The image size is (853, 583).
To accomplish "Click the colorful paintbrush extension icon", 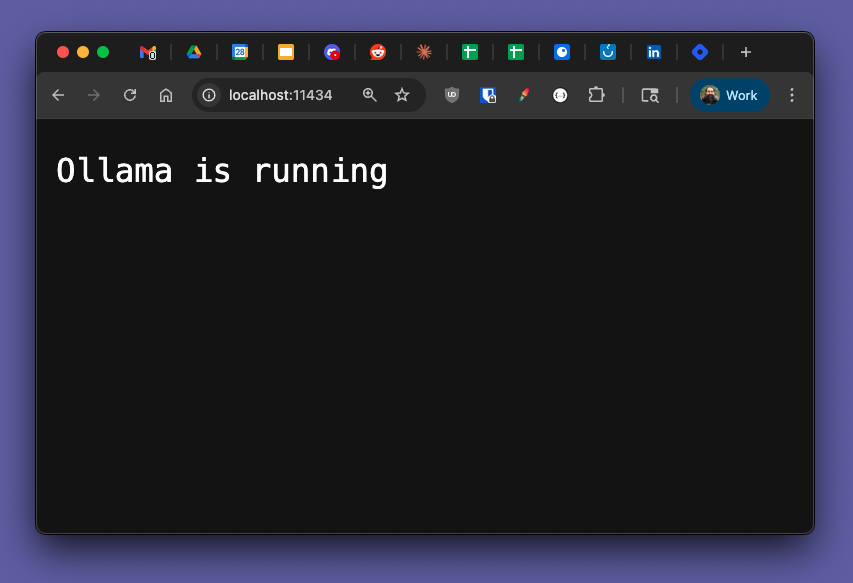I will [x=524, y=95].
